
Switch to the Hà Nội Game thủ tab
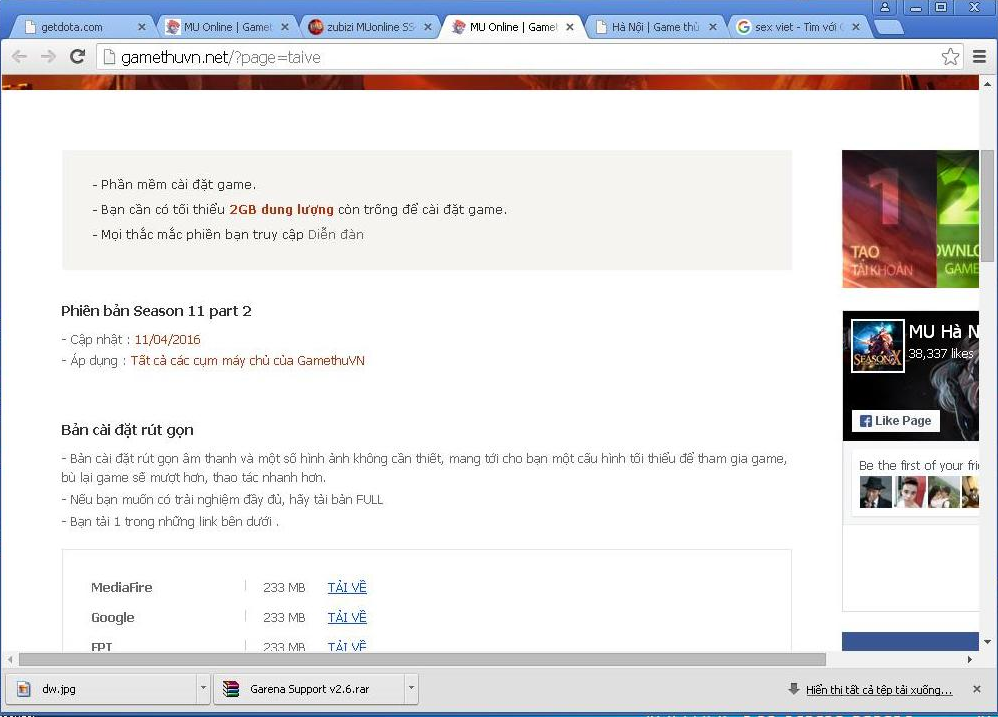[x=654, y=27]
